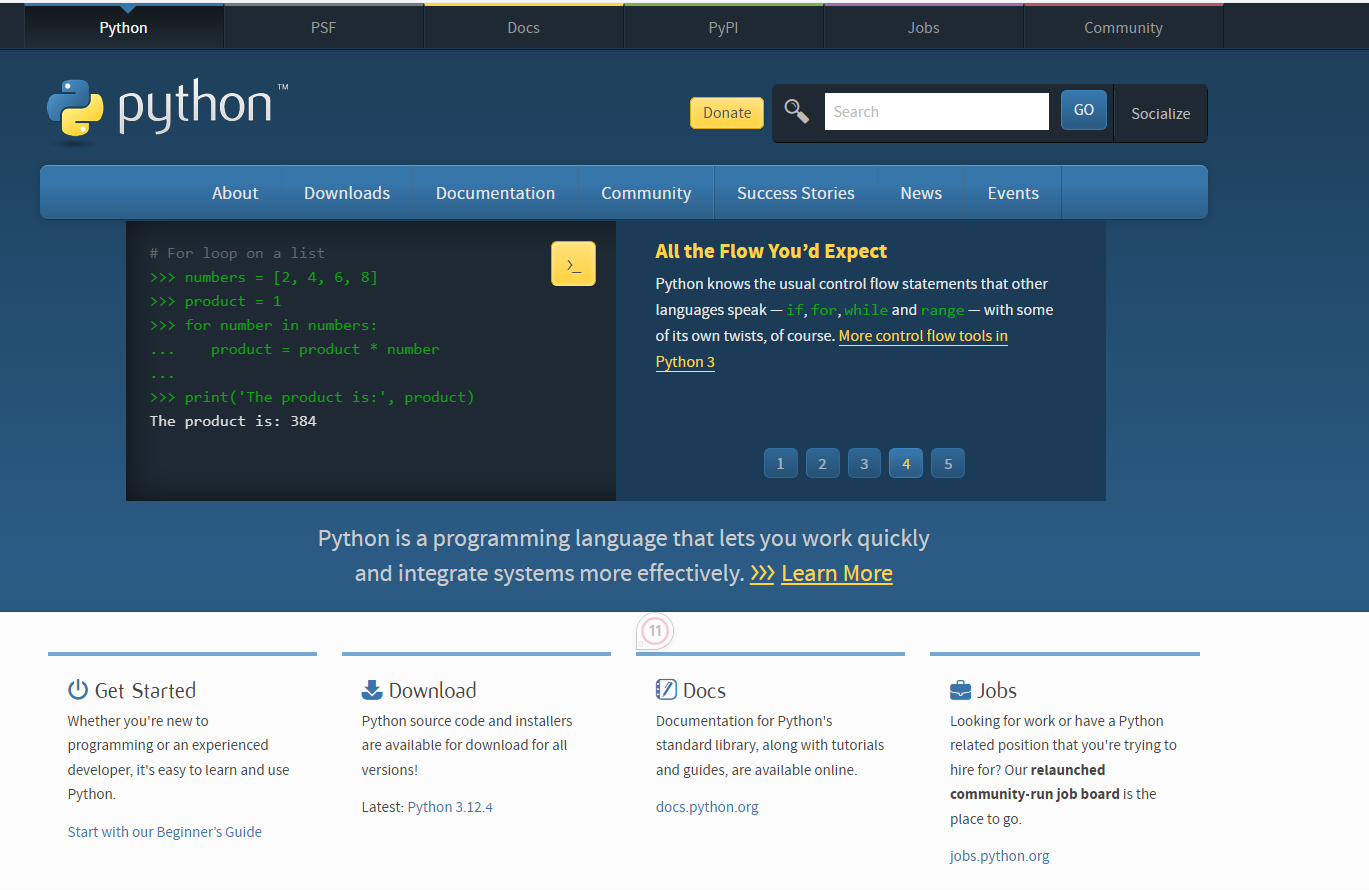The height and width of the screenshot is (890, 1369).
Task: Click the Get Started power icon
Action: [78, 690]
